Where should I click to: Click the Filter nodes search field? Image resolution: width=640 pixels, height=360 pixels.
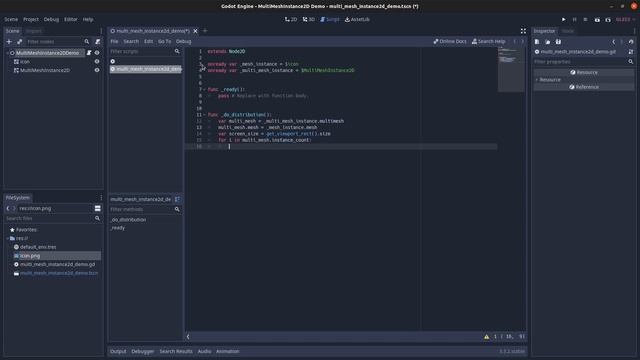coord(58,42)
